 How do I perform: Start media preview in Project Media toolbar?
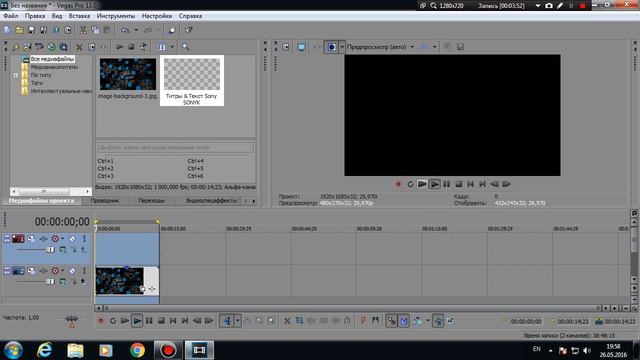[x=120, y=47]
